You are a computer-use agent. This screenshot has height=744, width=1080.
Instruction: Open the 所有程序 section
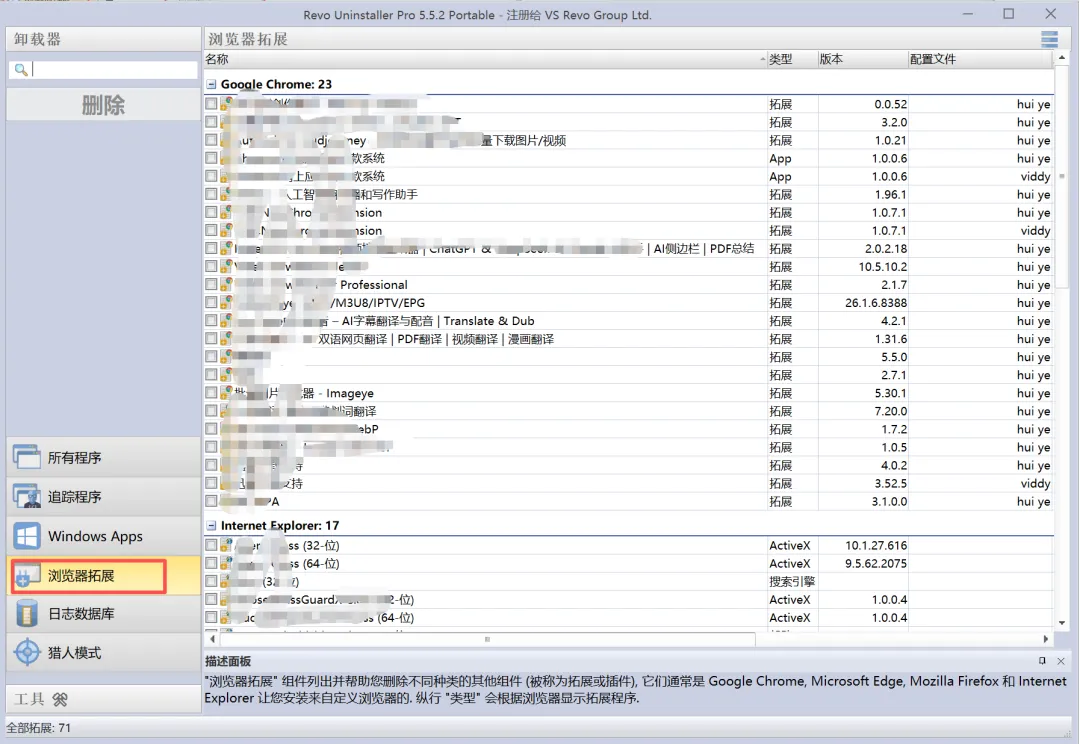(x=103, y=457)
